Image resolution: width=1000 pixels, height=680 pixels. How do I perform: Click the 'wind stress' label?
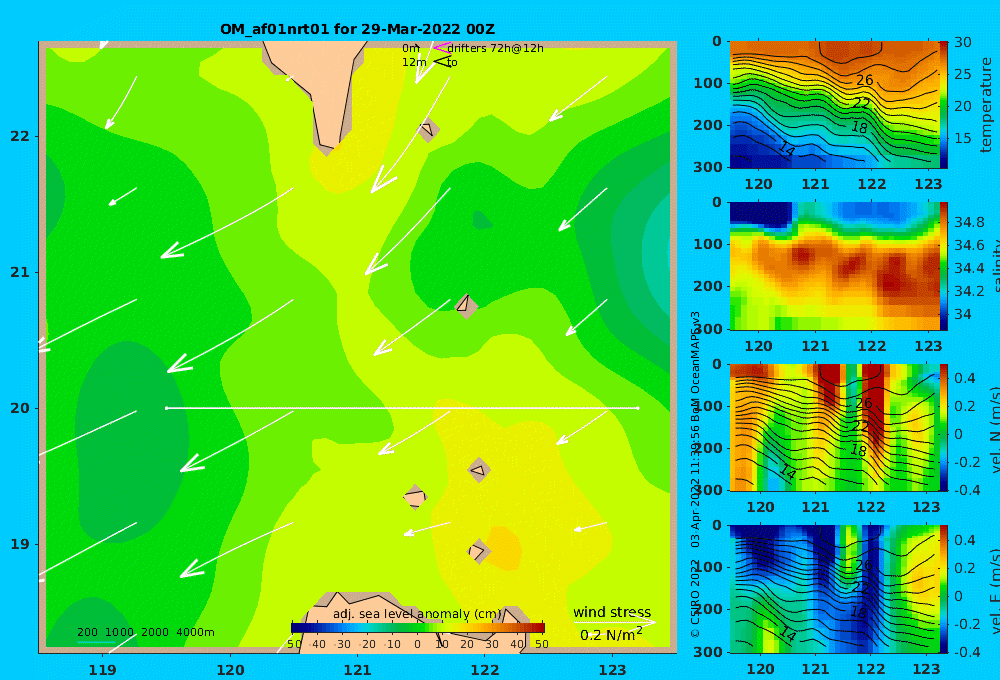coord(612,612)
